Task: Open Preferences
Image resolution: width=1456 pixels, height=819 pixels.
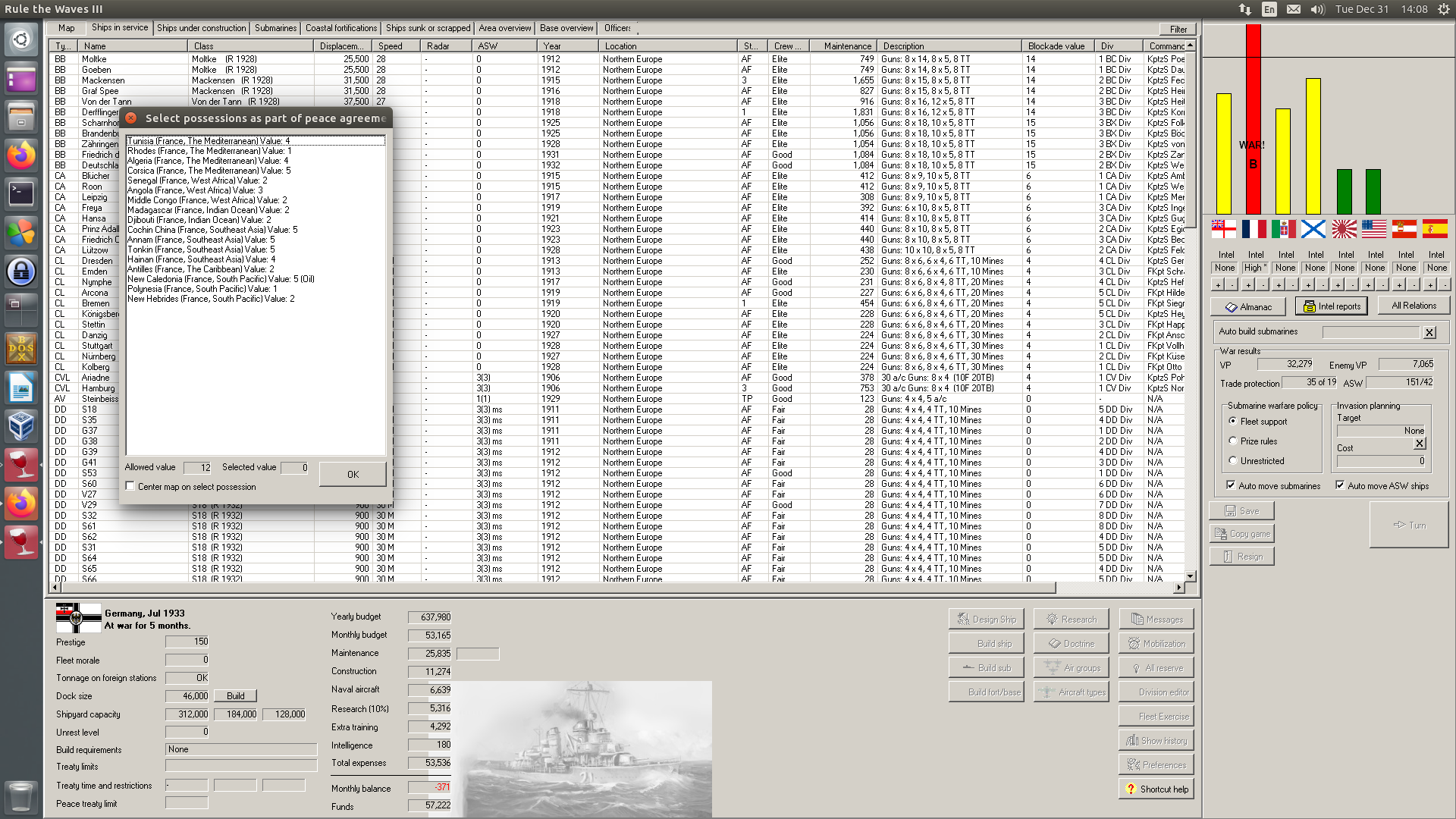Action: click(1156, 764)
